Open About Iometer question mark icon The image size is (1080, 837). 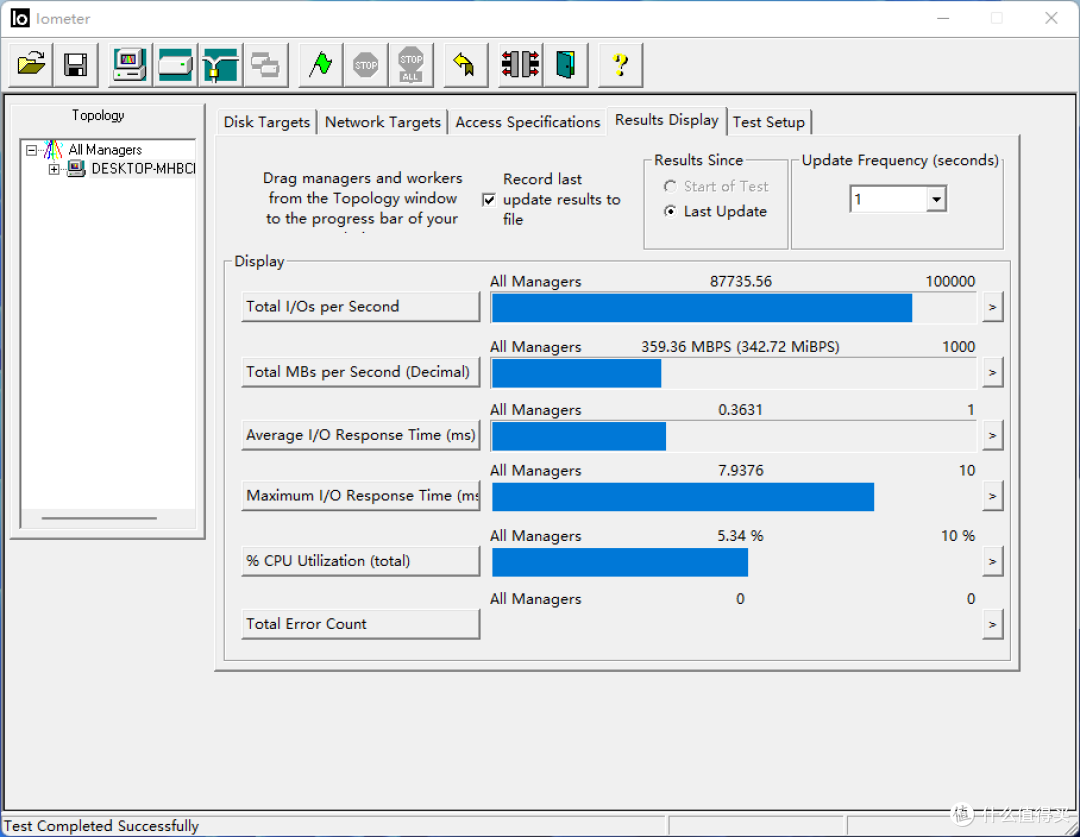(621, 65)
